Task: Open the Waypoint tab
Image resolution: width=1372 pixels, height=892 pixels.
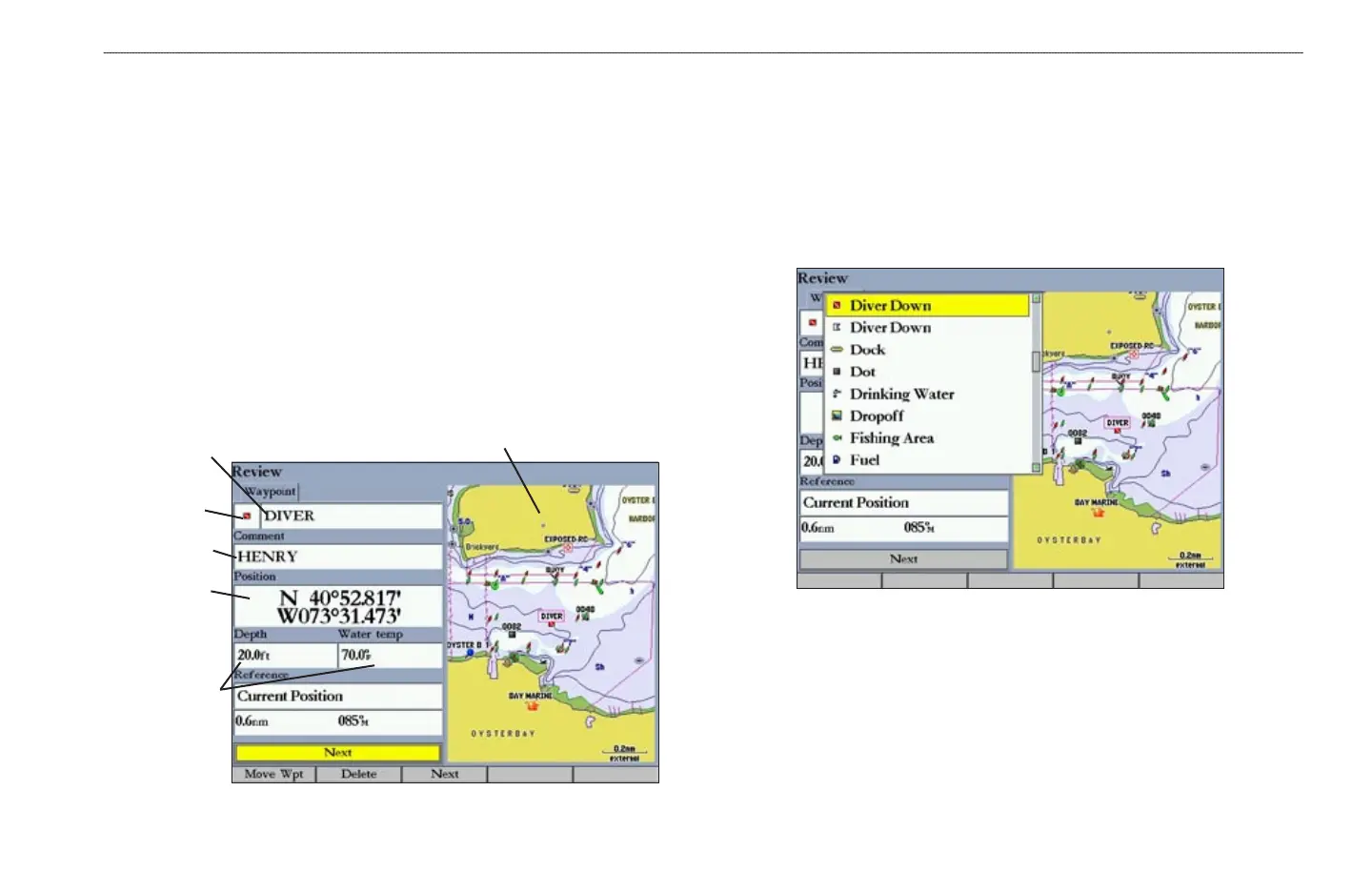Action: tap(270, 492)
